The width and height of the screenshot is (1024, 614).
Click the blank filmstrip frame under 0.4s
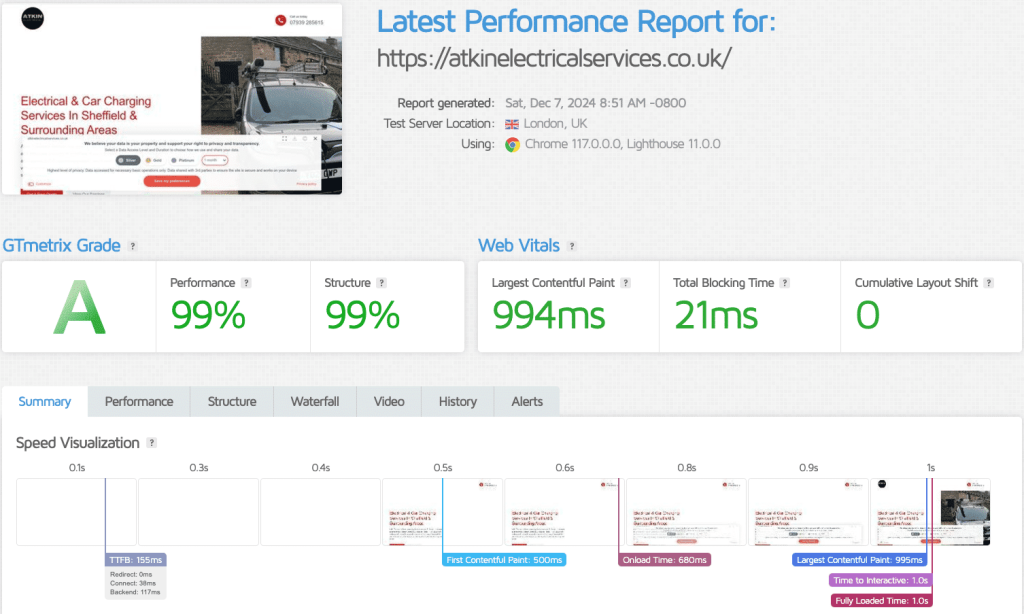(321, 512)
